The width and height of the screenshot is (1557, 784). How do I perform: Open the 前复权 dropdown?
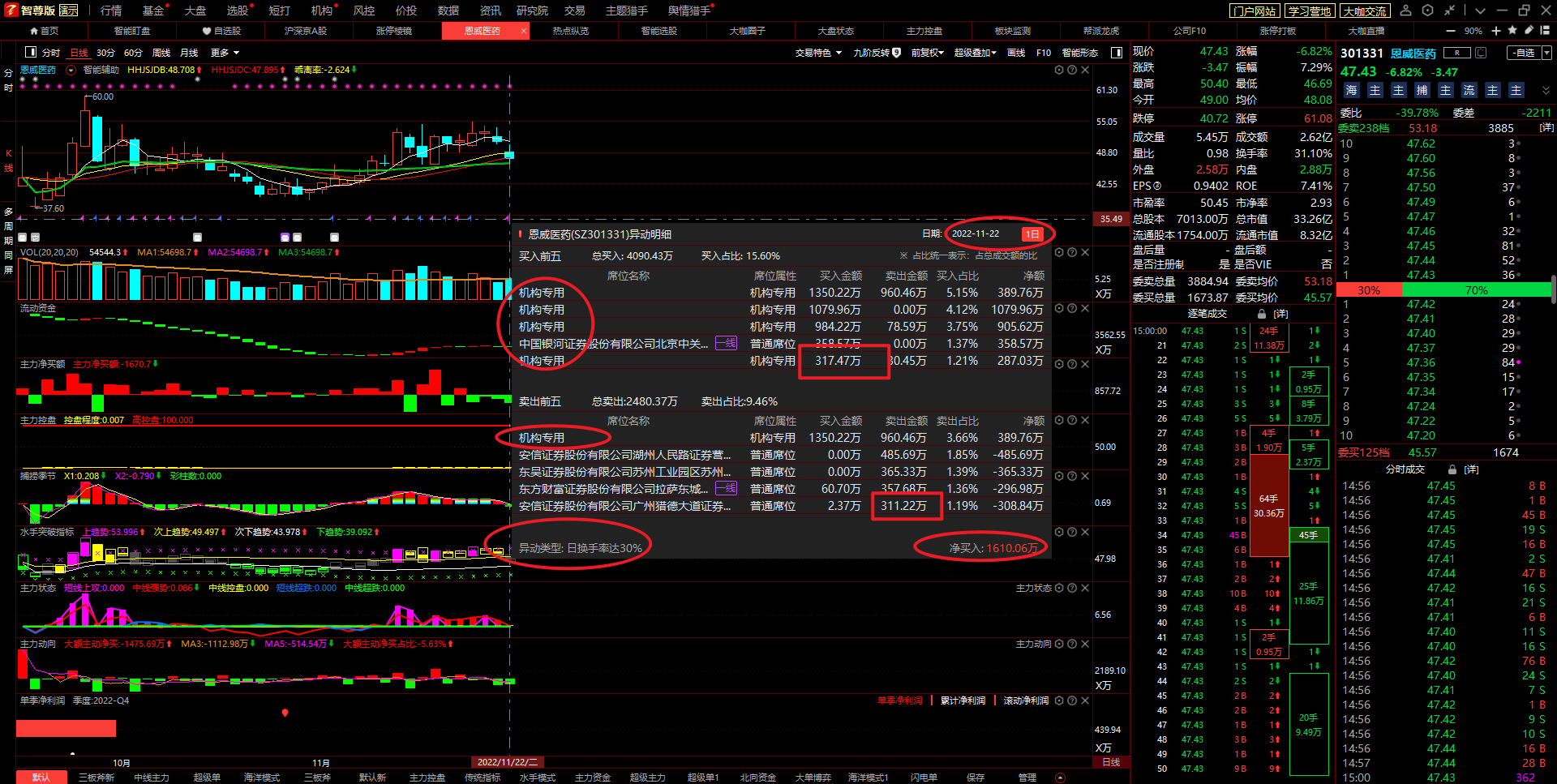point(928,53)
